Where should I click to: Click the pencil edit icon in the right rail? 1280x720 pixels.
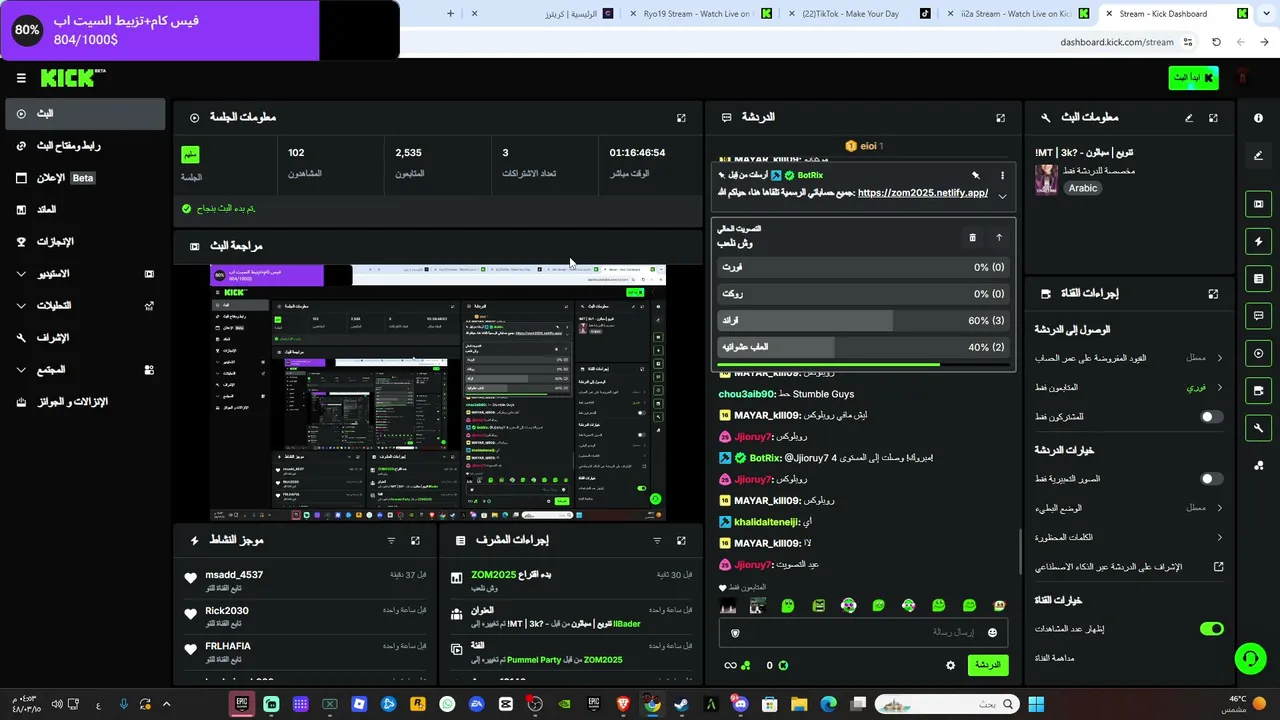[x=1258, y=156]
